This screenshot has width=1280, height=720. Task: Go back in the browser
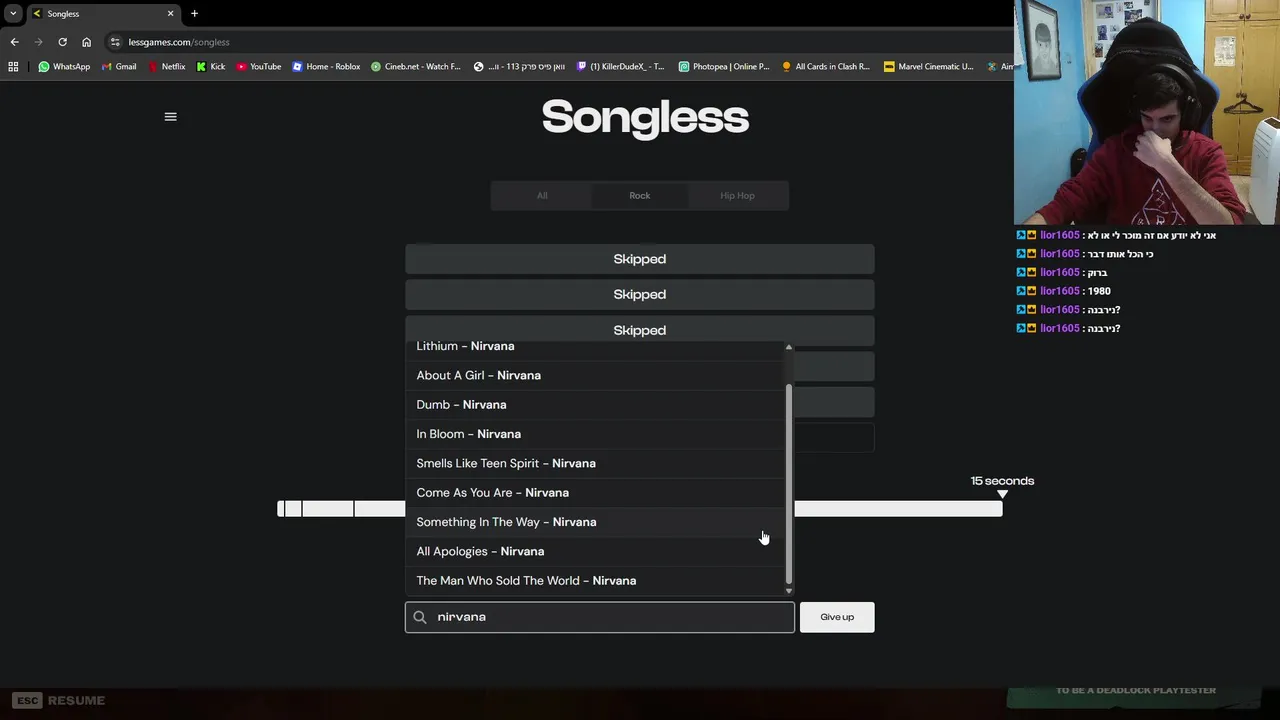14,42
